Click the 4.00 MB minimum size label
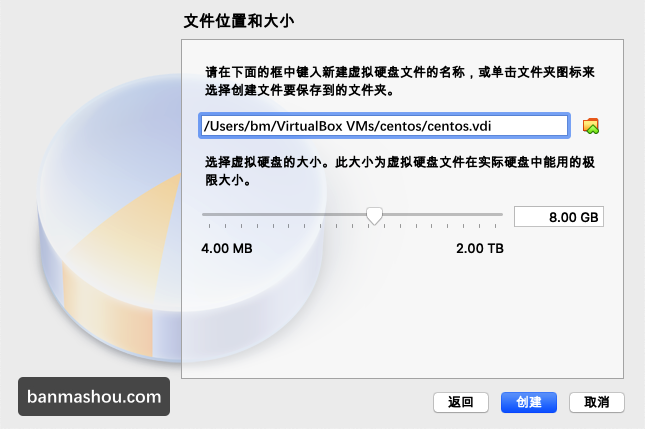645x429 pixels. point(227,248)
